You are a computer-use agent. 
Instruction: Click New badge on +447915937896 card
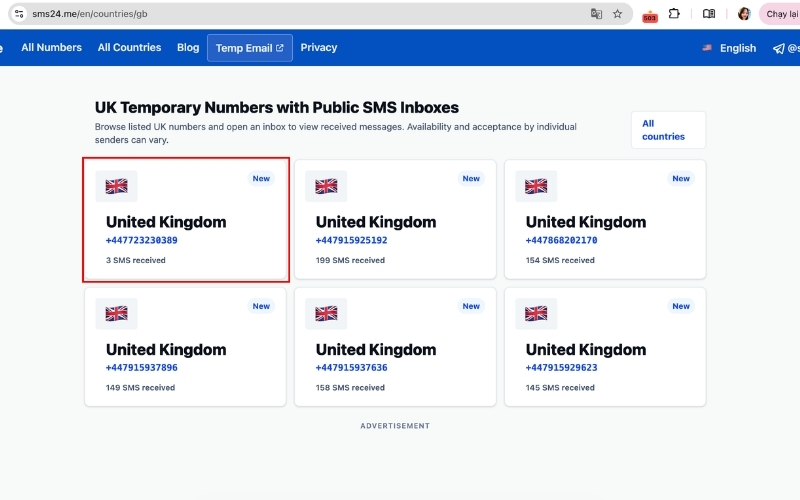click(x=261, y=306)
